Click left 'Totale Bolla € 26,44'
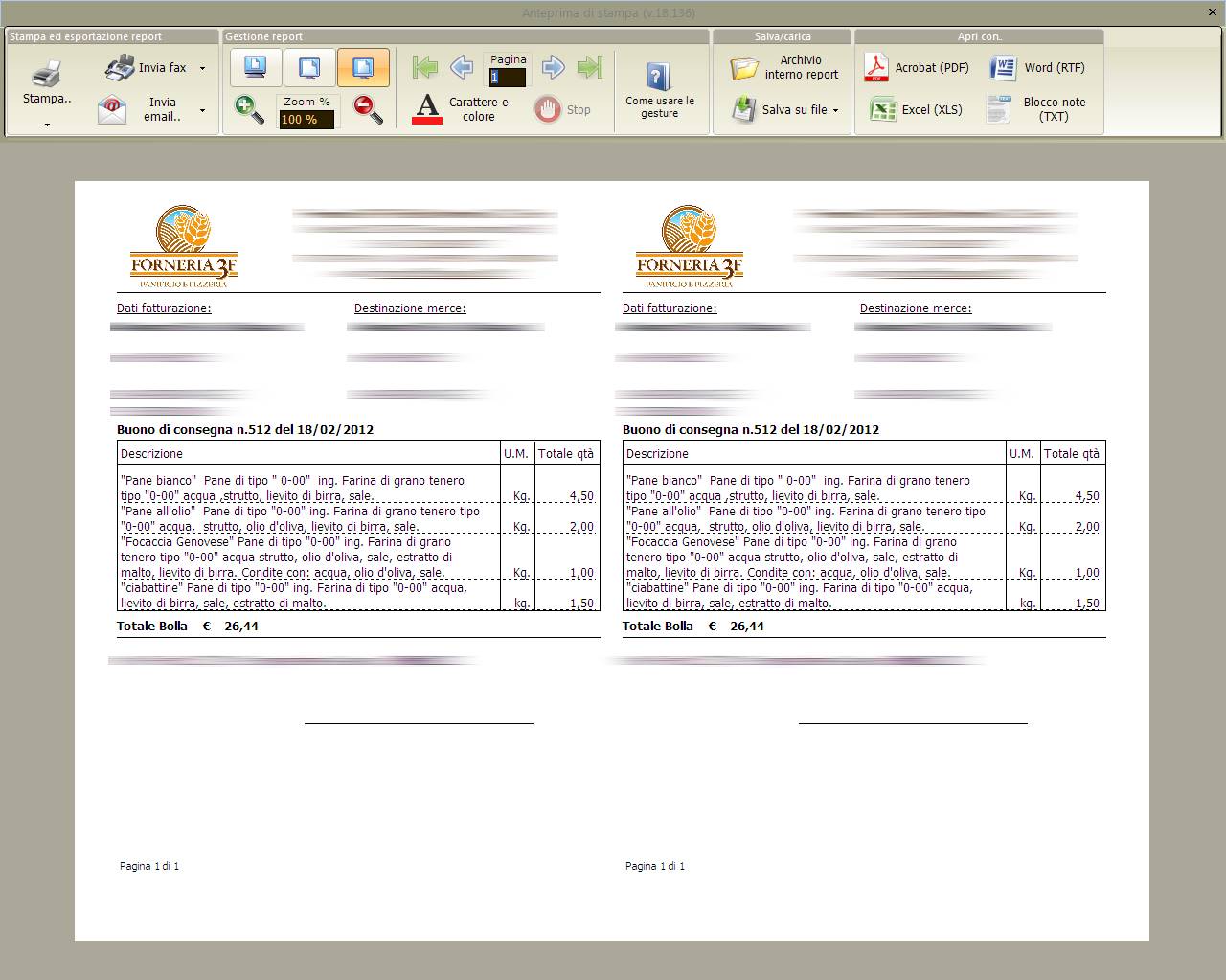Viewport: 1226px width, 980px height. [x=188, y=627]
